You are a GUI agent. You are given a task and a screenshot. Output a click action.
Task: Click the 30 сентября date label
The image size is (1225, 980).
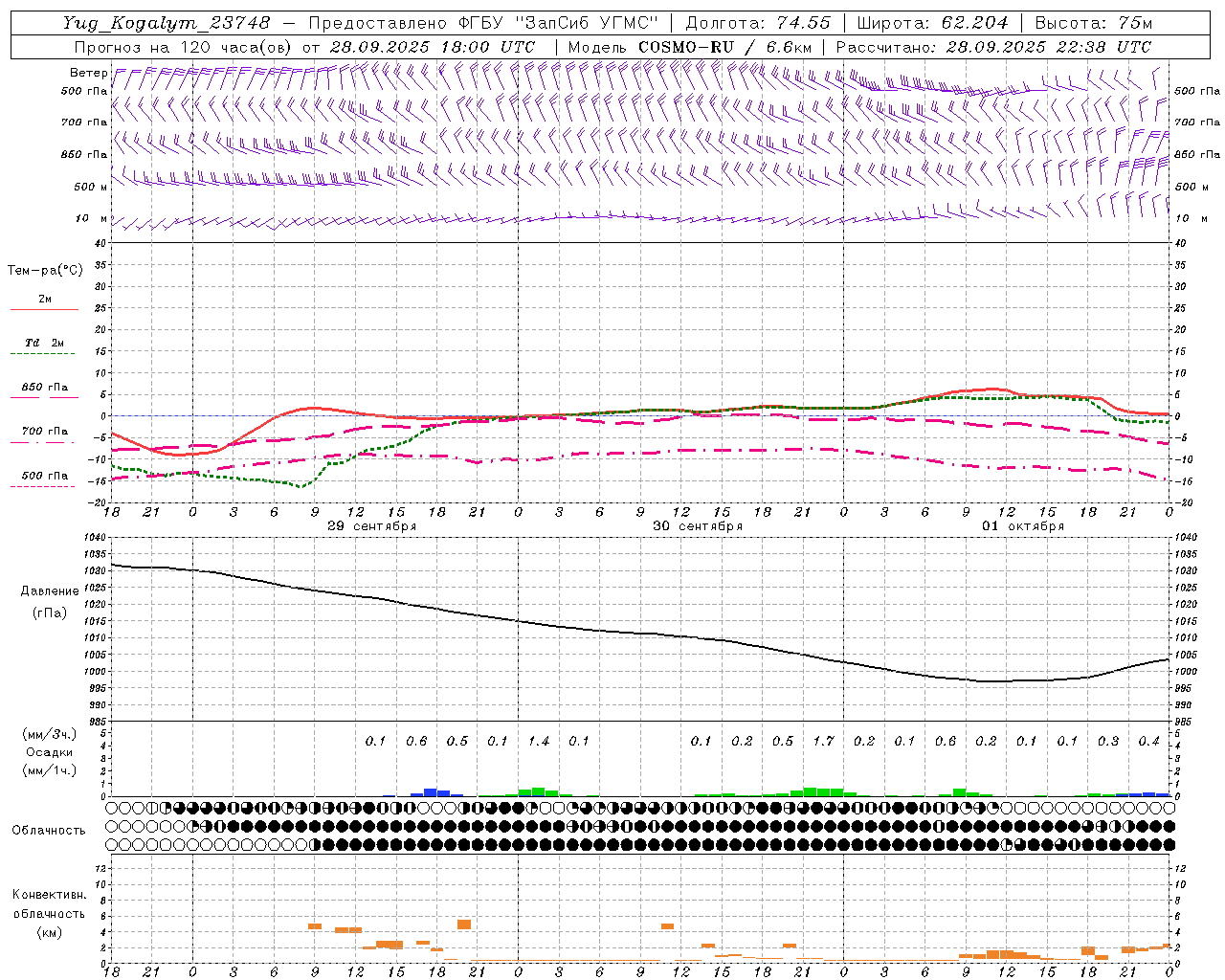698,526
